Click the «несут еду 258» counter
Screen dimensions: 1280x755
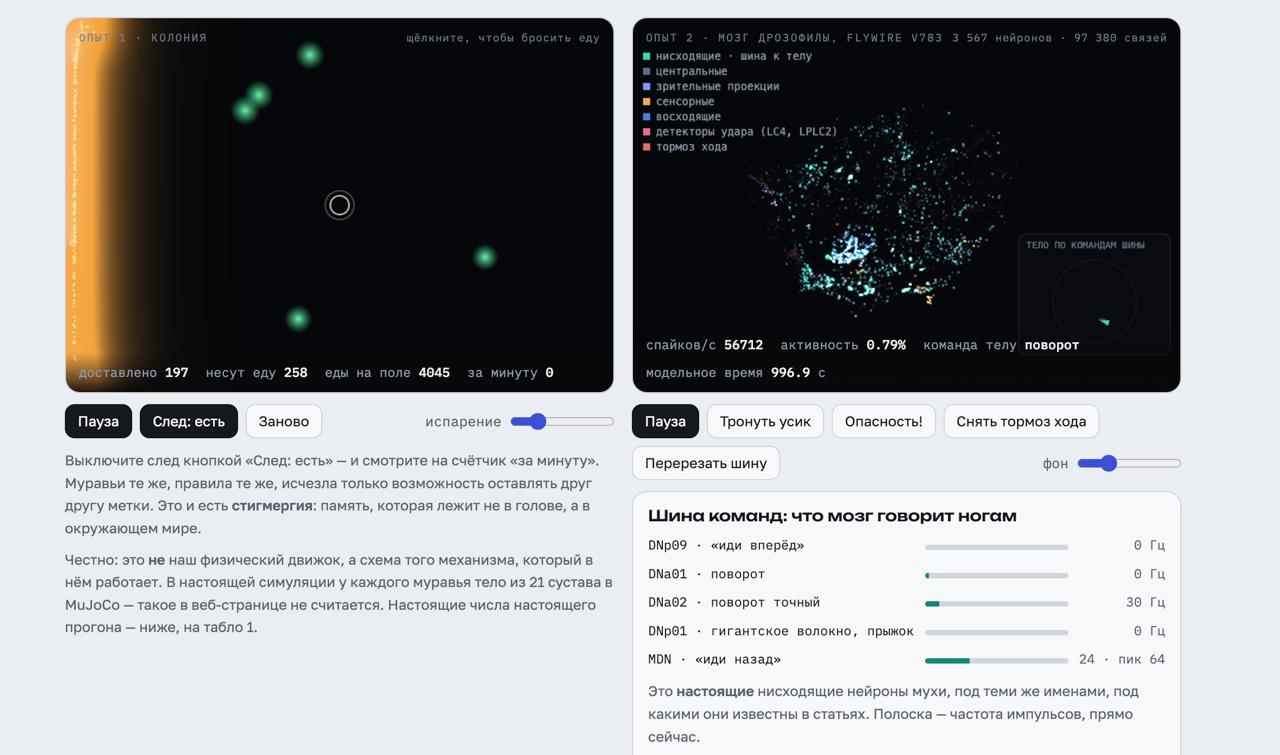[257, 372]
